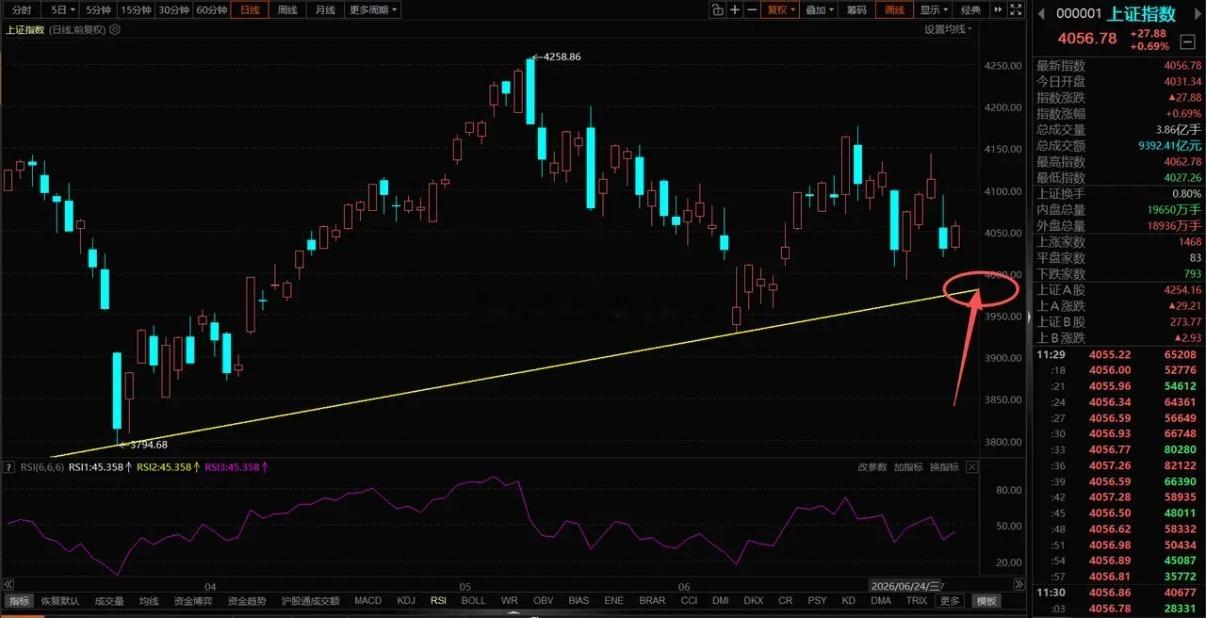Click the 2026/06/24 date marker

coord(903,585)
